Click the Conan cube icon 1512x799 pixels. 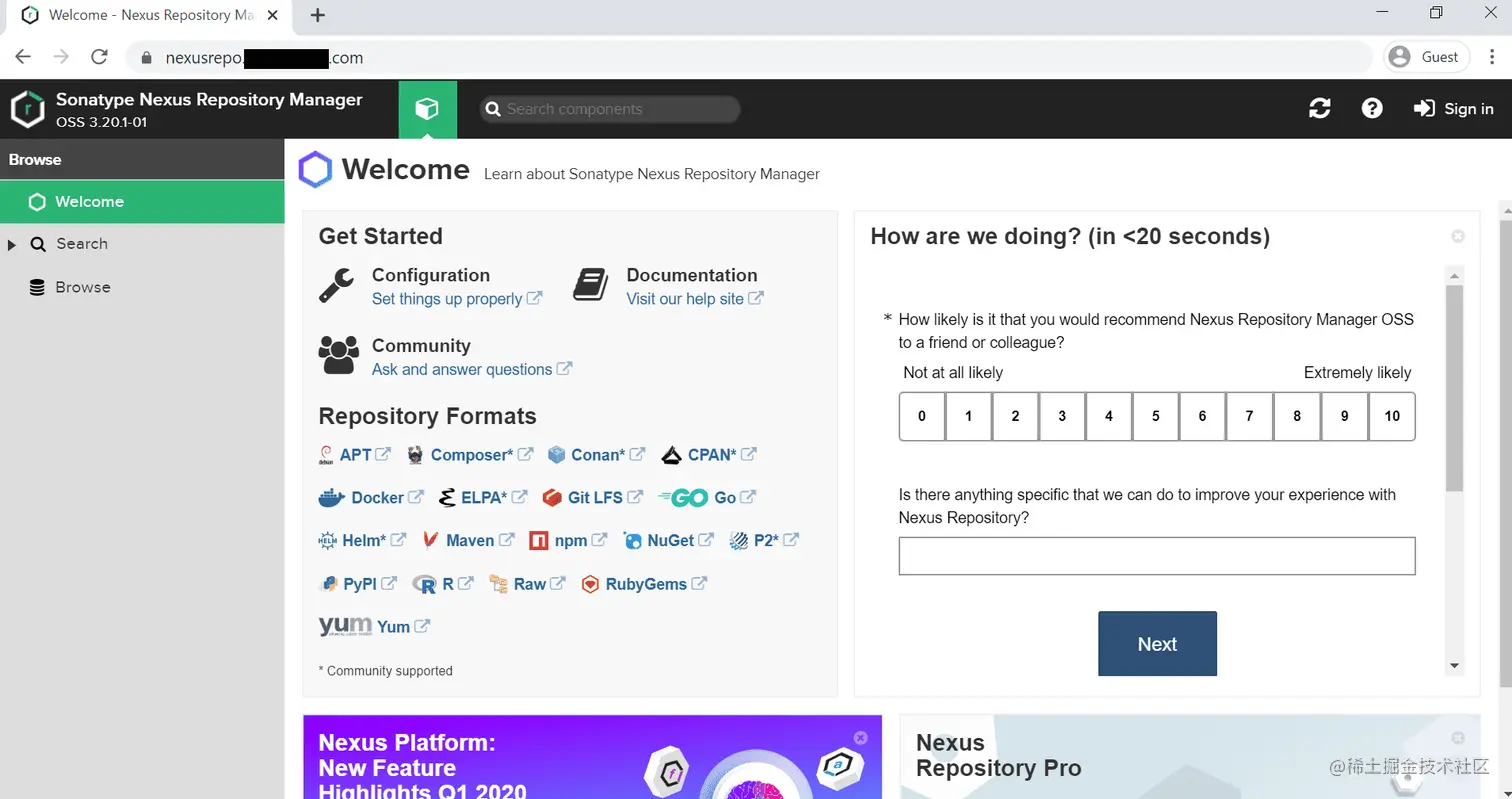(x=557, y=455)
